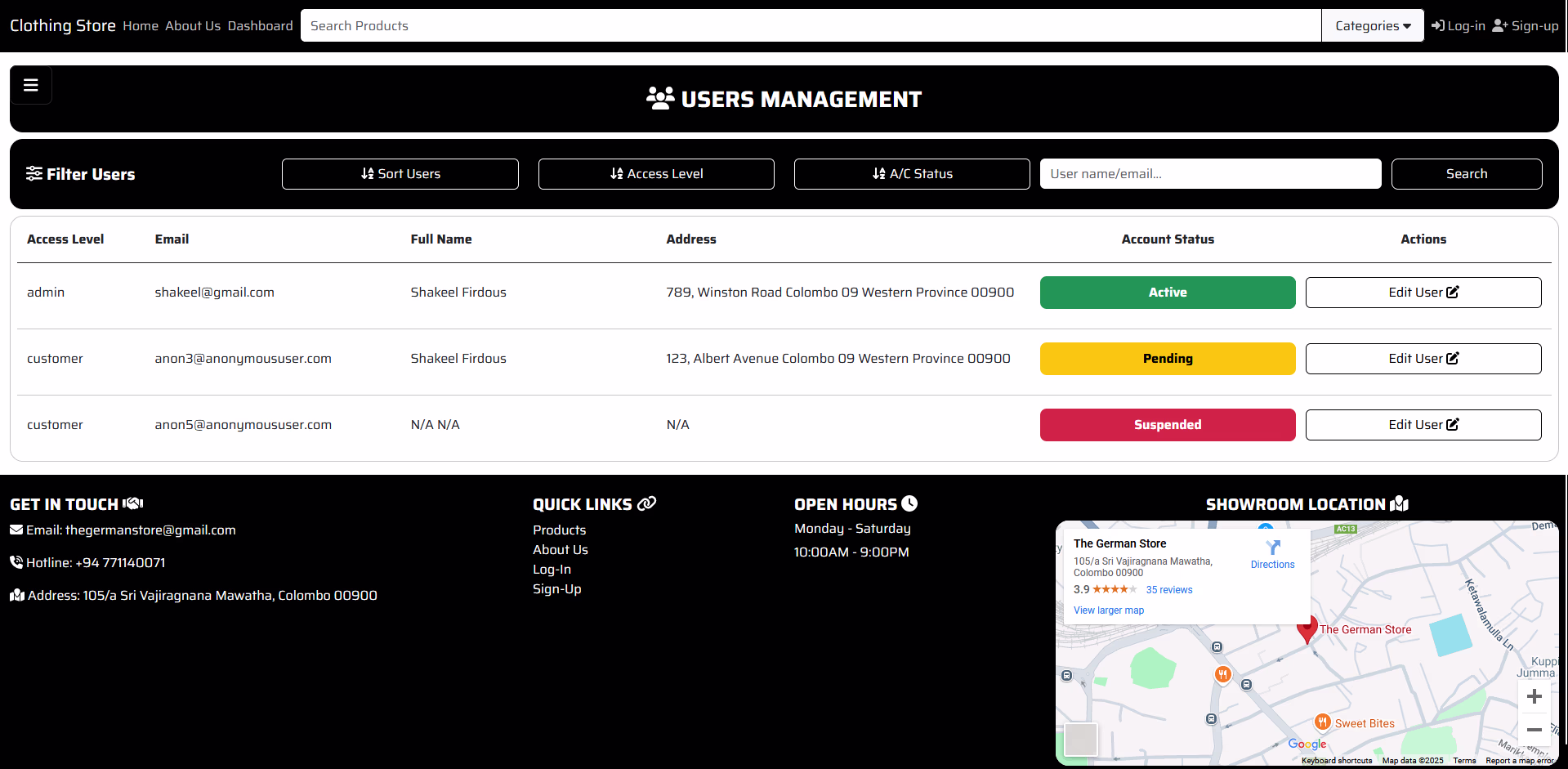Viewport: 1568px width, 769px height.
Task: Open the About Us nav item
Action: [x=193, y=26]
